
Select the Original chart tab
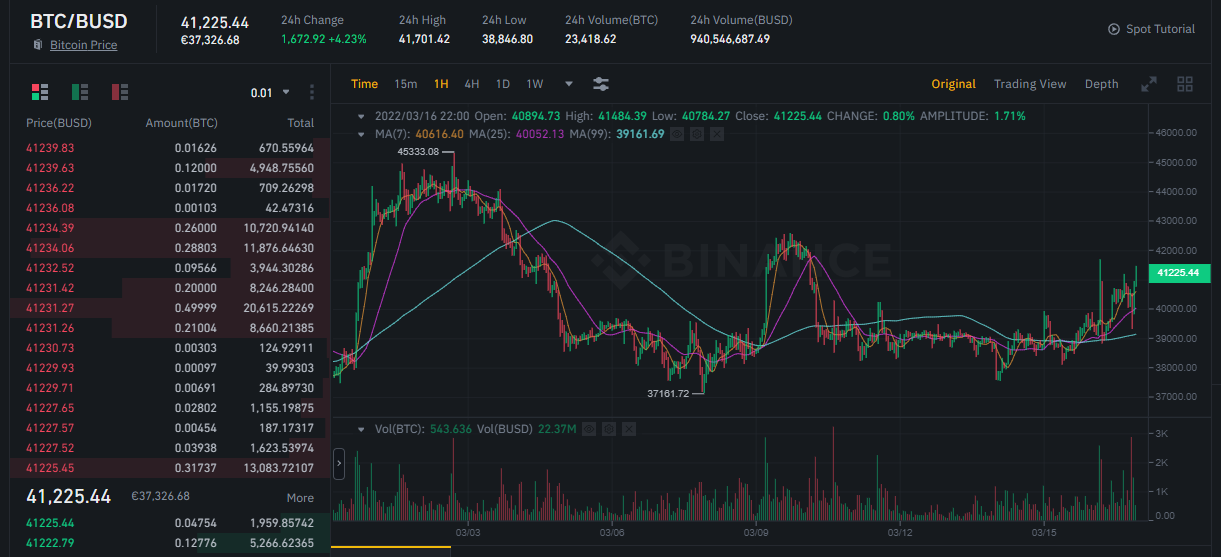point(953,84)
